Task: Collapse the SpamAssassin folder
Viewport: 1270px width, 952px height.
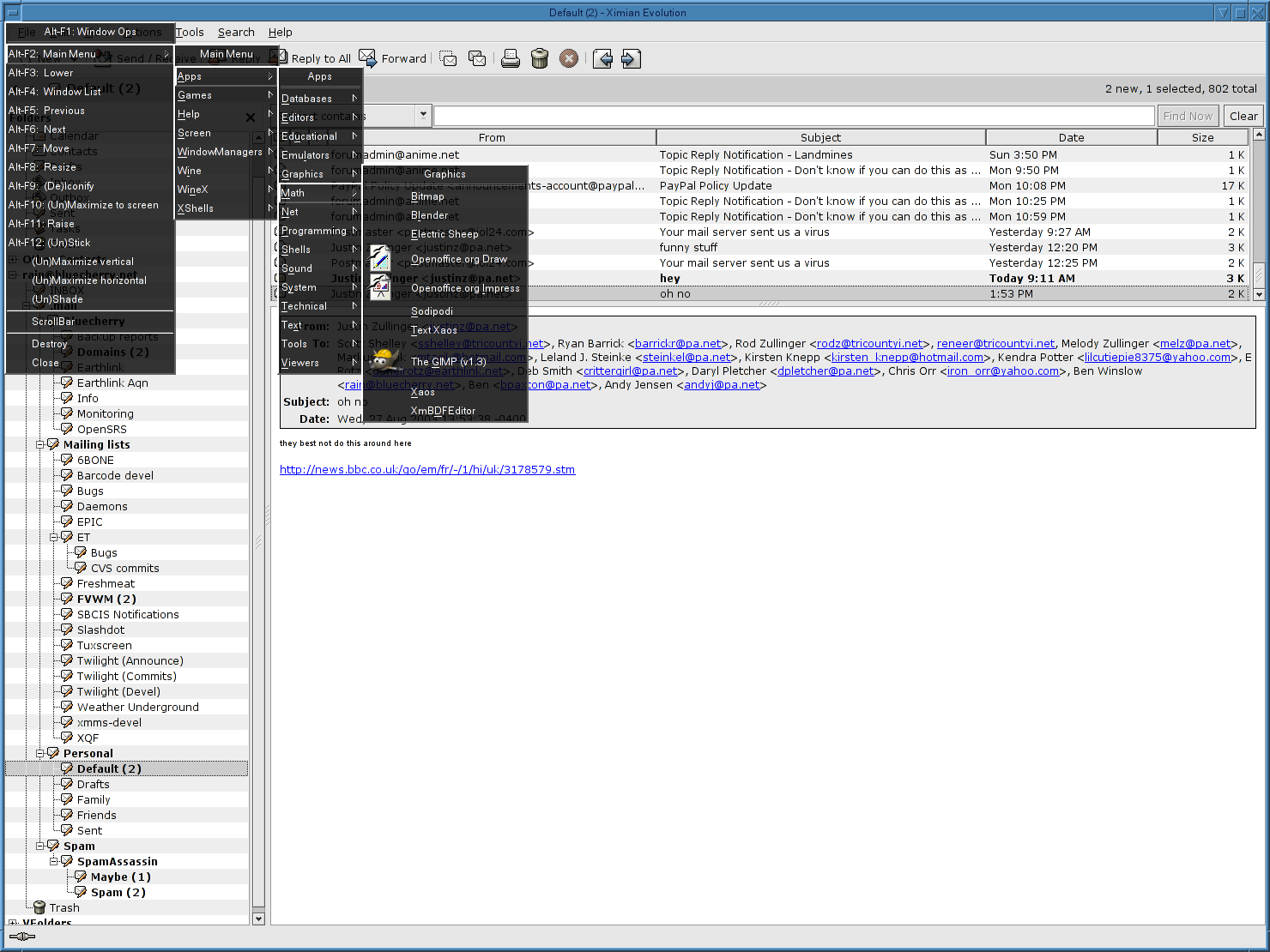Action: click(53, 862)
